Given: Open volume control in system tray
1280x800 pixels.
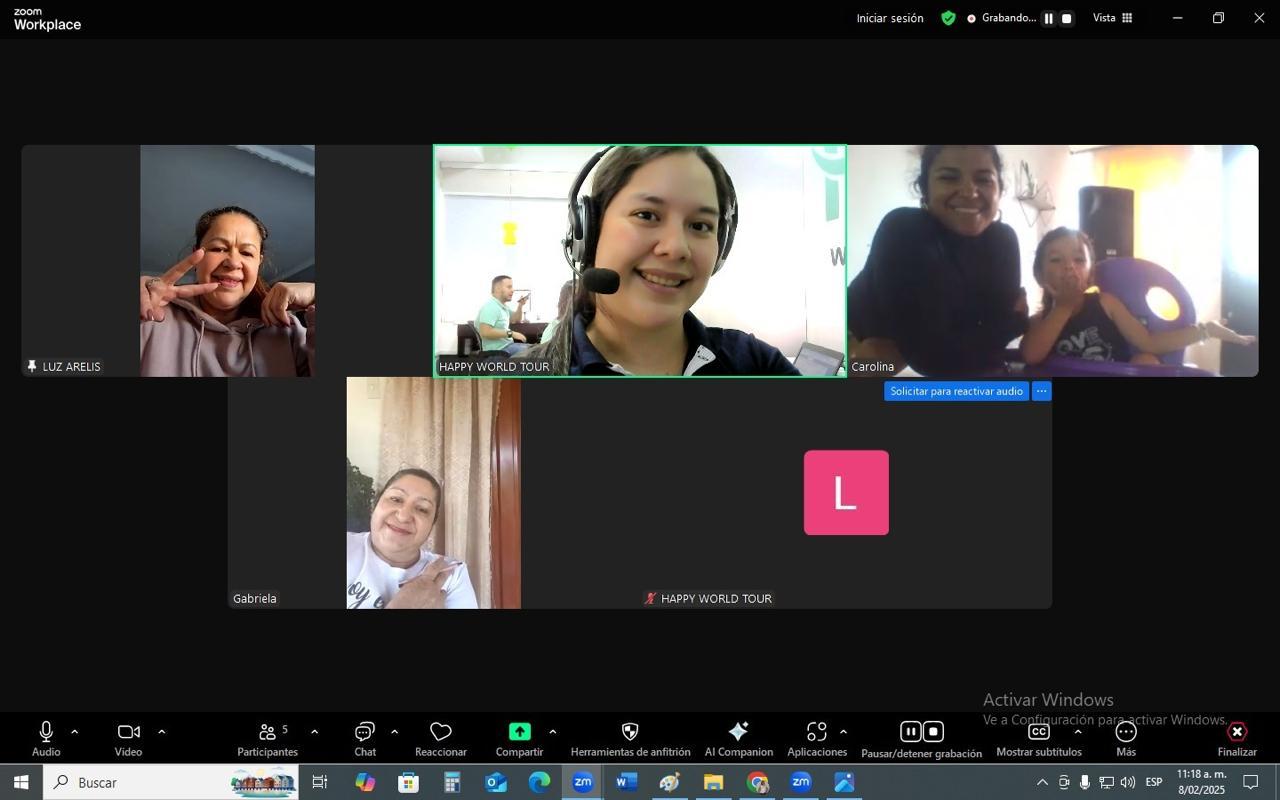Looking at the screenshot, I should pos(1128,782).
